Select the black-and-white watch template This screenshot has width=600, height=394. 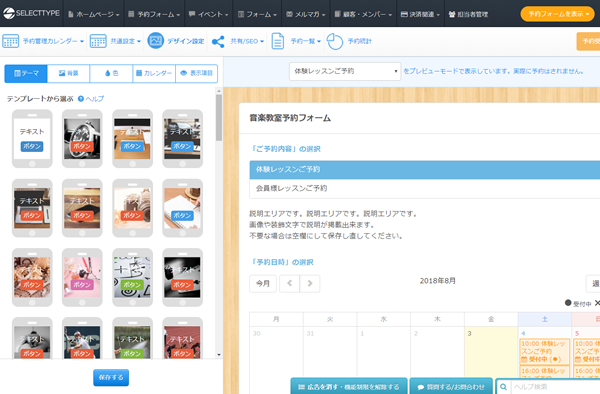click(x=82, y=138)
